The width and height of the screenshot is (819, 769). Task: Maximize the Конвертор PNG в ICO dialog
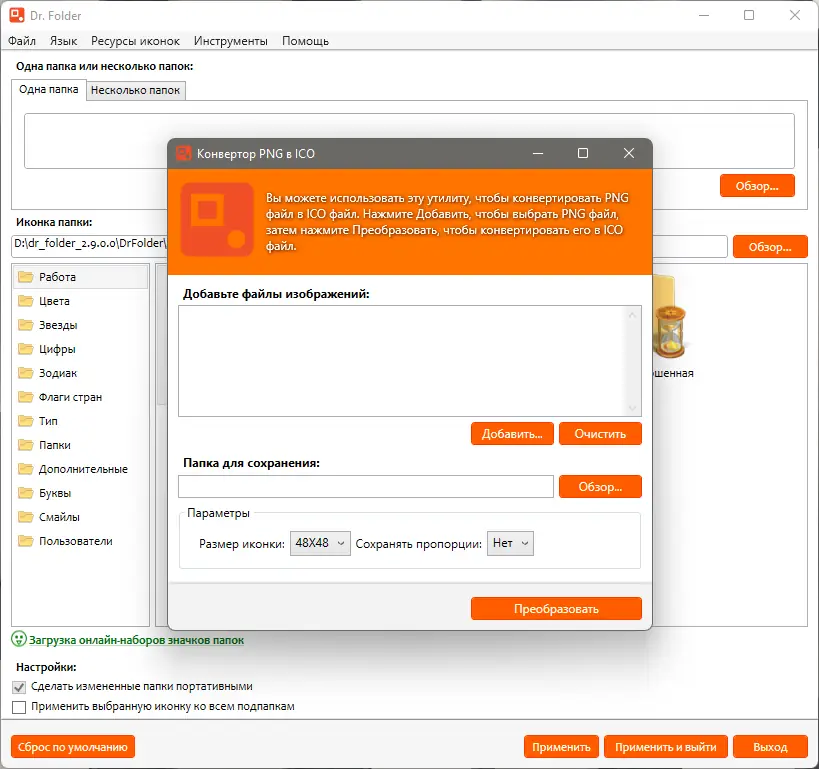[583, 153]
